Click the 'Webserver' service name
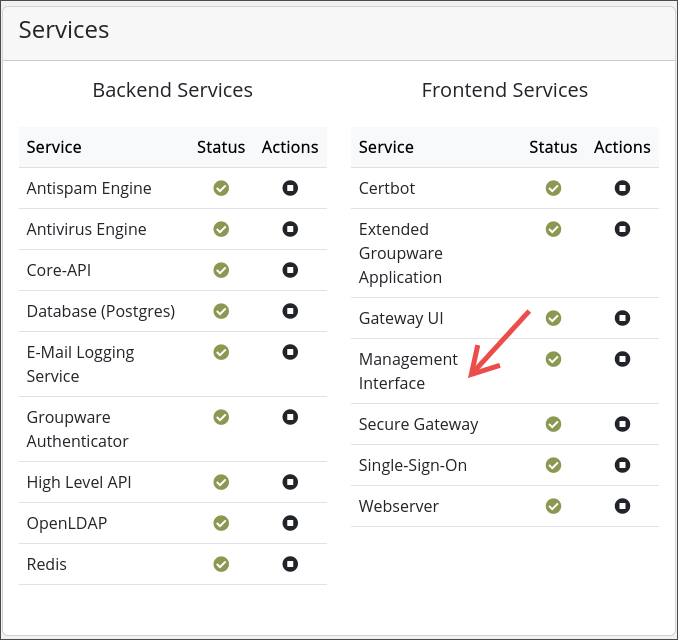This screenshot has width=678, height=640. pos(399,506)
